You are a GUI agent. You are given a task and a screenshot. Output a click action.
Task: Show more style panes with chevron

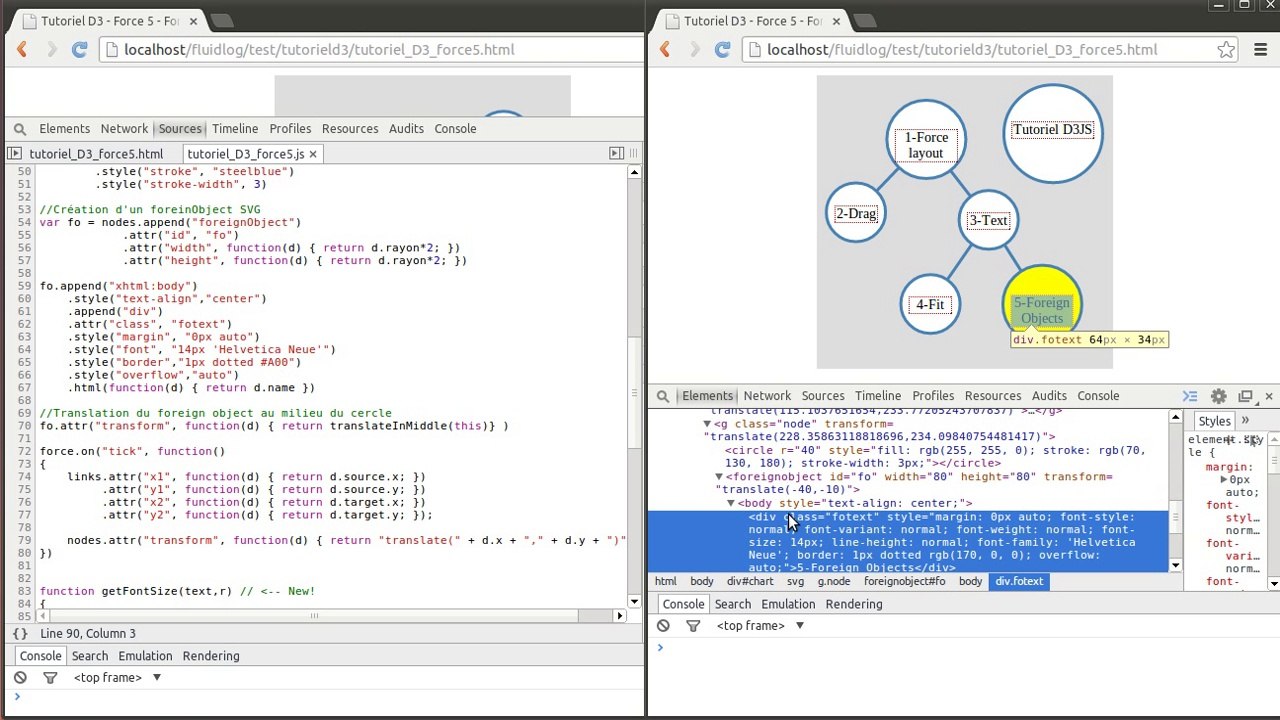click(1245, 421)
